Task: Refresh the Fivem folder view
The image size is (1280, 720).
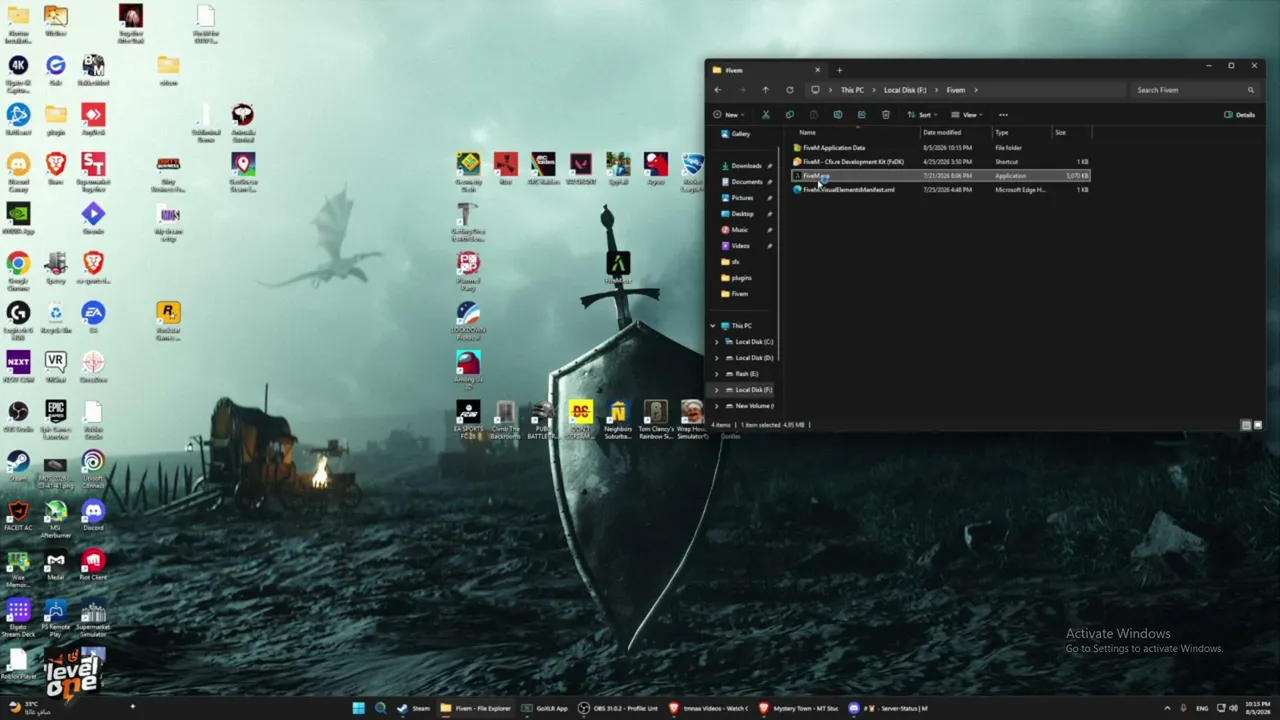Action: (790, 90)
